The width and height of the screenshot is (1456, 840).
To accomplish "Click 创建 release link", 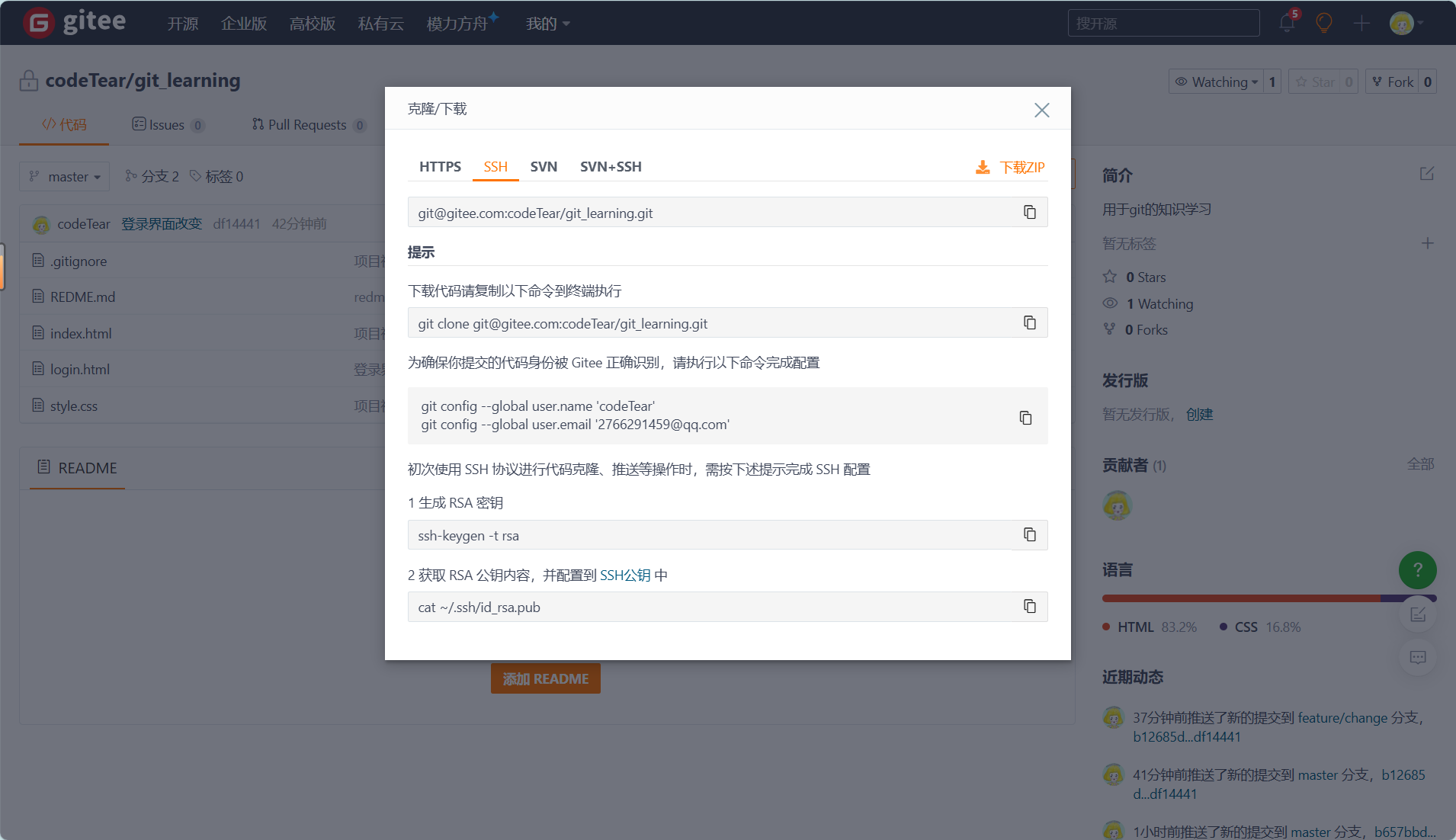I will pos(1199,414).
